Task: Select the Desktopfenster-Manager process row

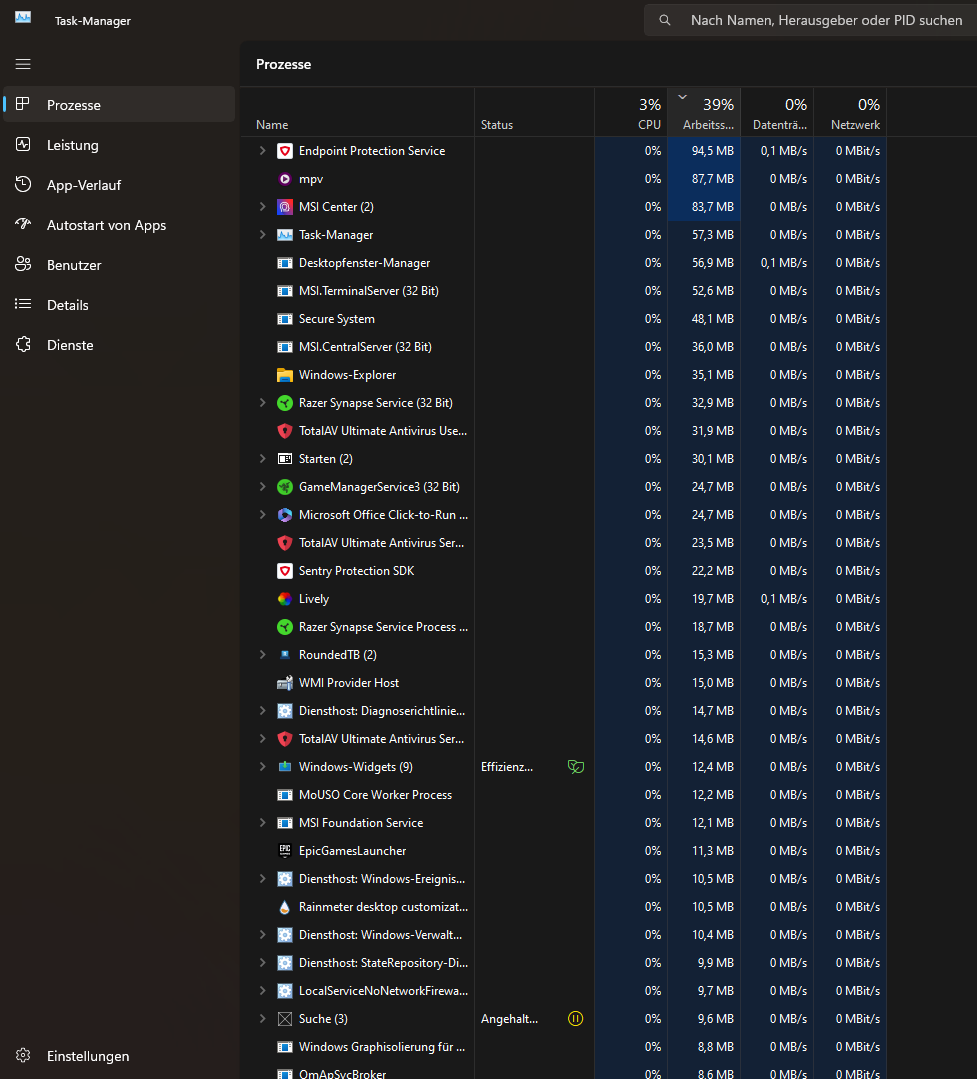Action: point(563,263)
